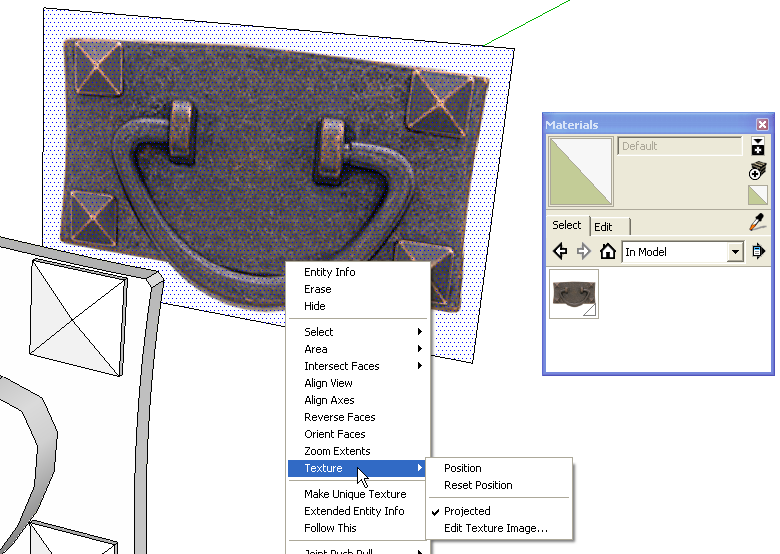Choose Reverse Faces
Screen dimensions: 780x554
tap(358, 417)
